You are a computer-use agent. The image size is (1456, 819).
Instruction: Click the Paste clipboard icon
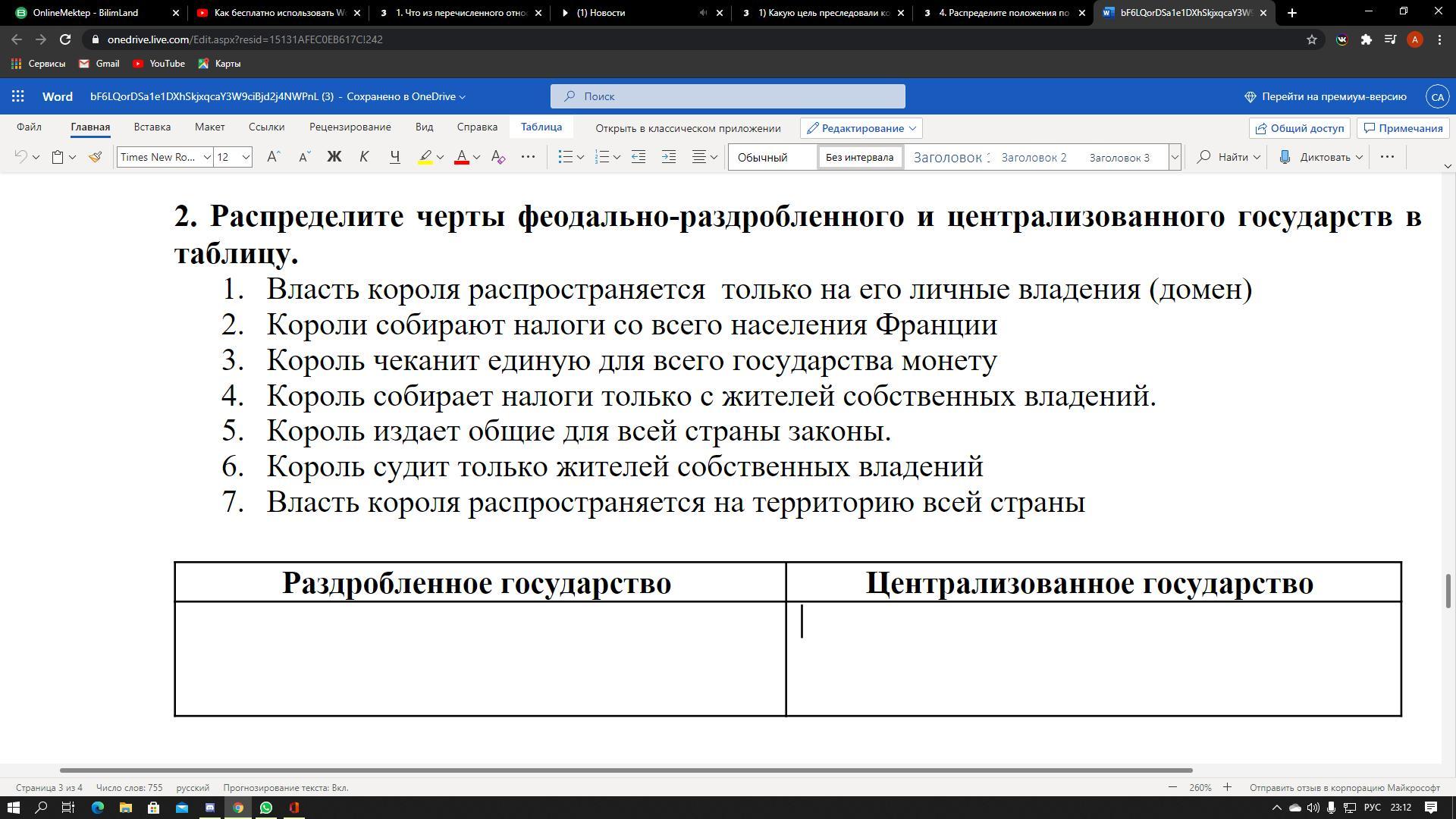point(58,157)
